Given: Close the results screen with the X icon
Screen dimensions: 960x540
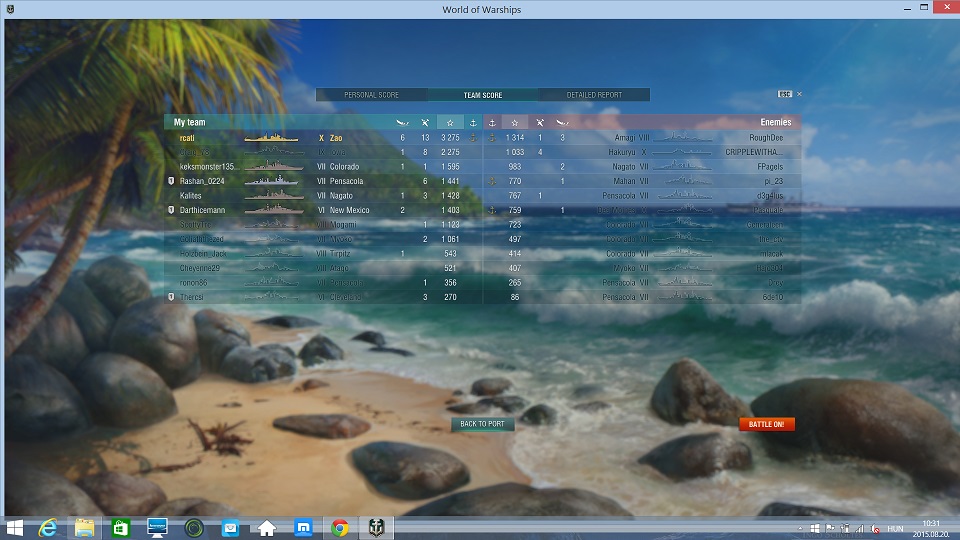Looking at the screenshot, I should point(799,94).
